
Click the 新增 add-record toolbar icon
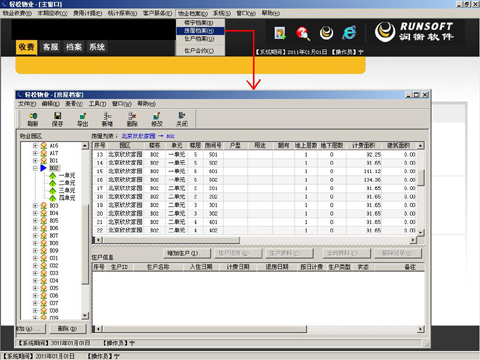[107, 116]
